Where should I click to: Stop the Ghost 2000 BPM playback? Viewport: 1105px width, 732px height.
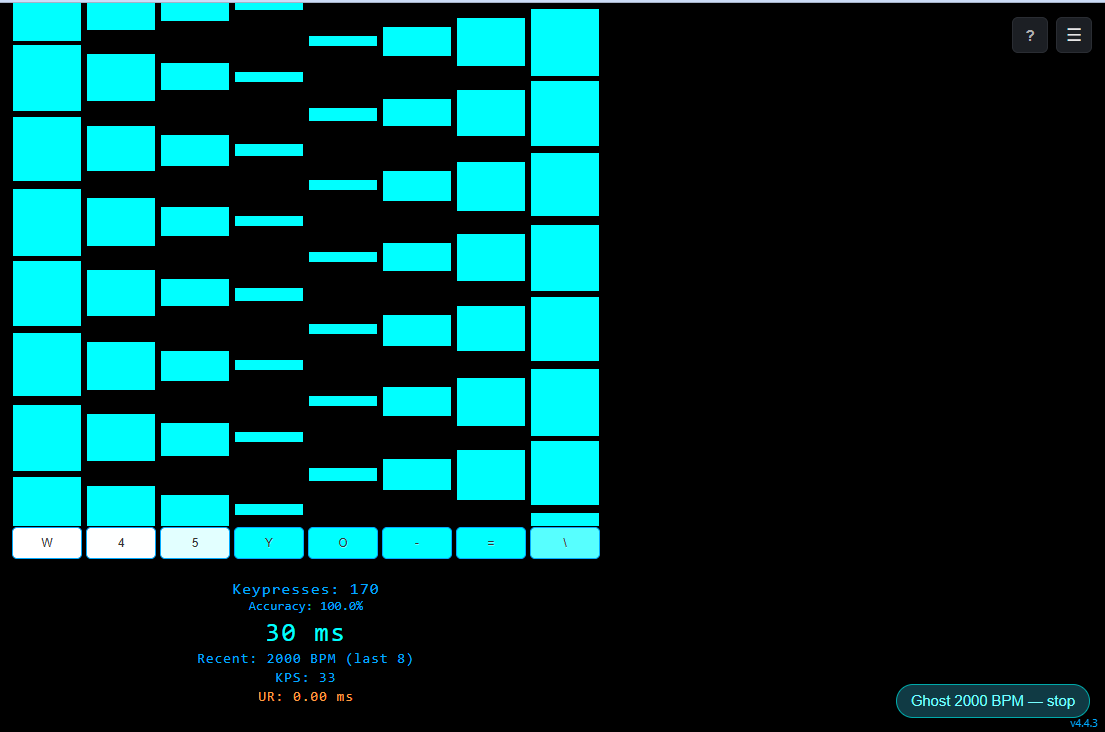[992, 701]
